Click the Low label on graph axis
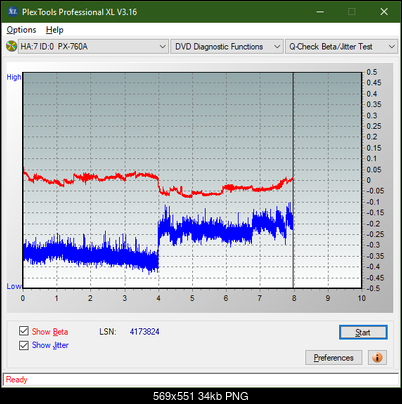Viewport: 402px width, 404px height. [x=14, y=286]
